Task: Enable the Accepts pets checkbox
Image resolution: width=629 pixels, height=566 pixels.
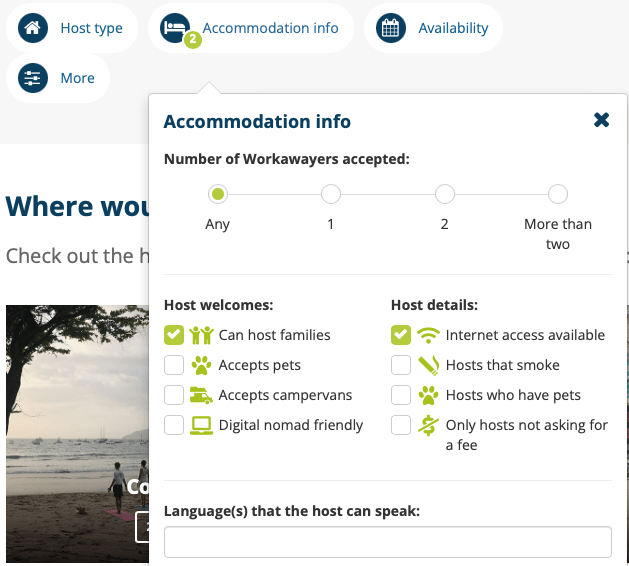Action: (174, 365)
